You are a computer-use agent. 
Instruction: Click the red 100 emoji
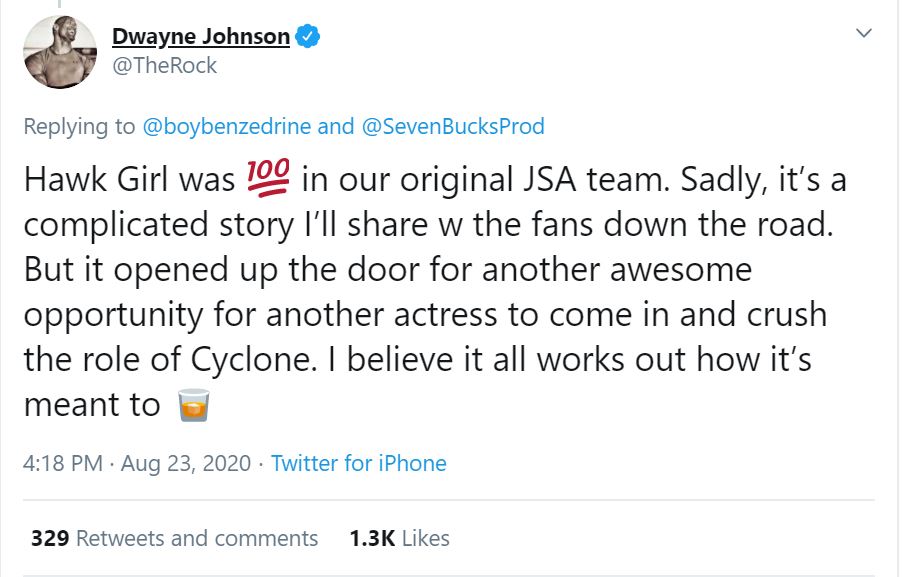pyautogui.click(x=268, y=180)
